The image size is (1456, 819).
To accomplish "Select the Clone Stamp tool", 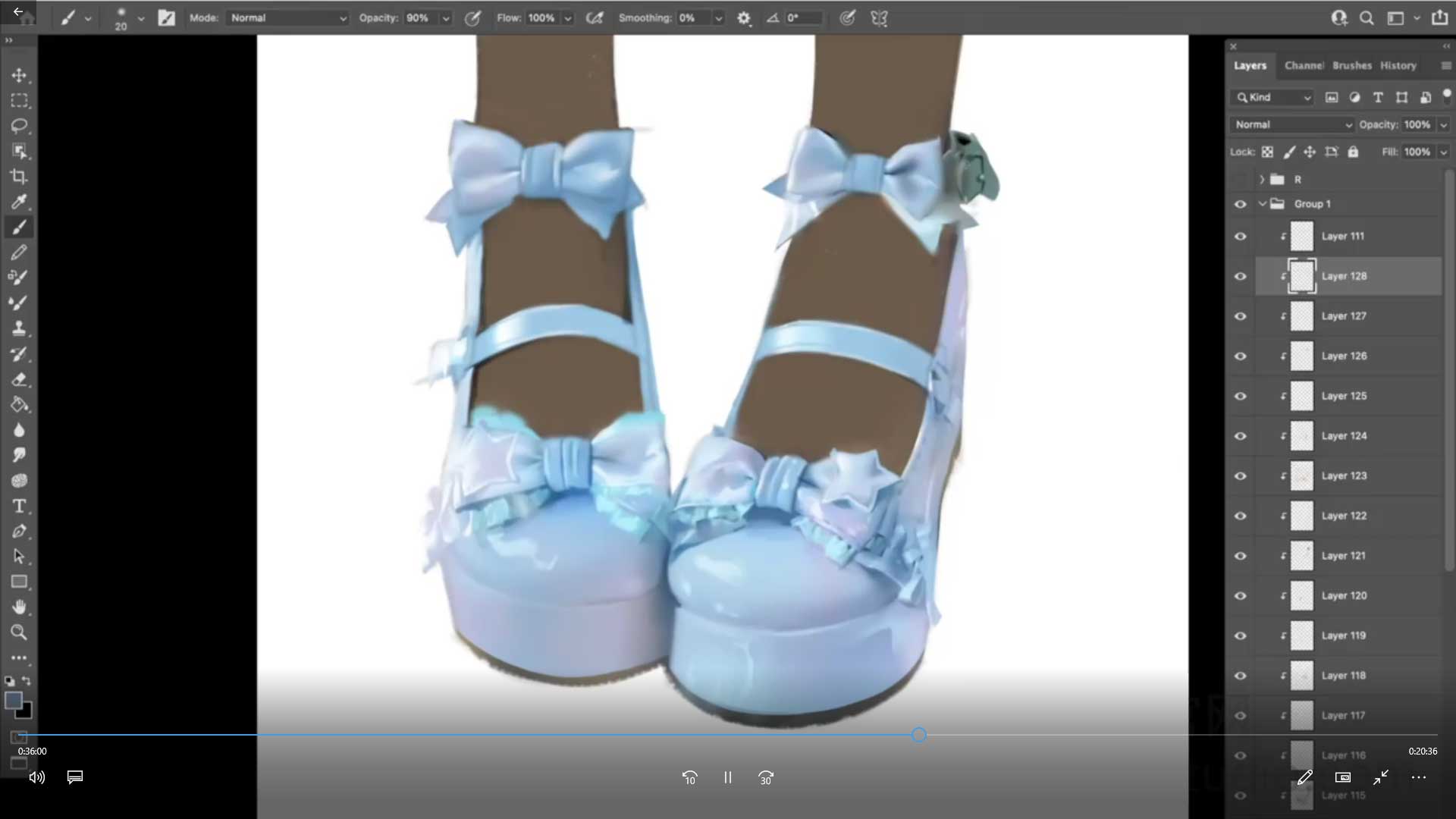I will 19,328.
